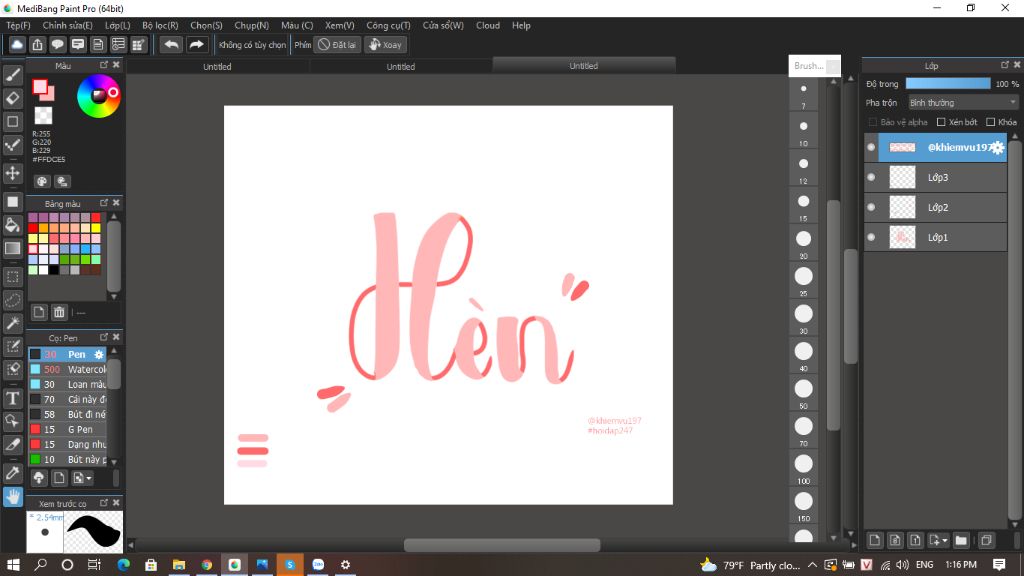This screenshot has width=1024, height=576.
Task: Select the Magic Wand tool
Action: (x=12, y=323)
